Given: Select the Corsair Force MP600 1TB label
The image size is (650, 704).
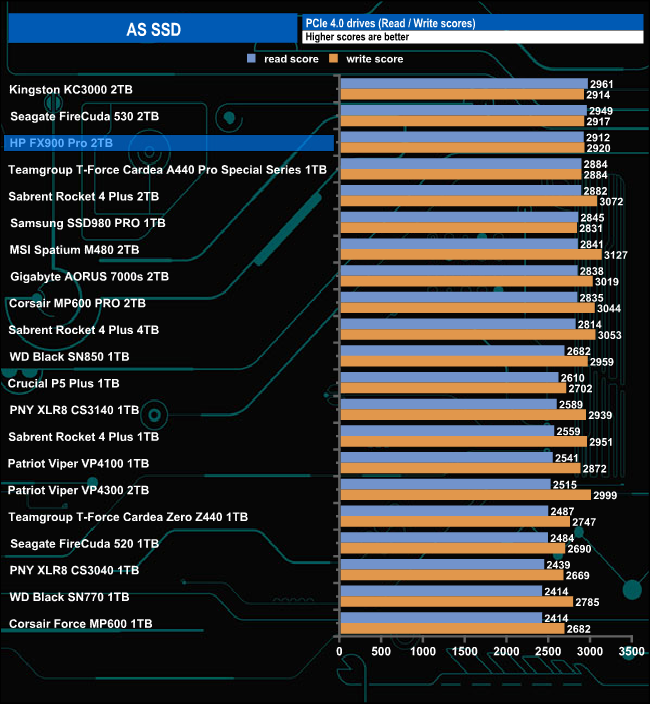Looking at the screenshot, I should click(81, 624).
